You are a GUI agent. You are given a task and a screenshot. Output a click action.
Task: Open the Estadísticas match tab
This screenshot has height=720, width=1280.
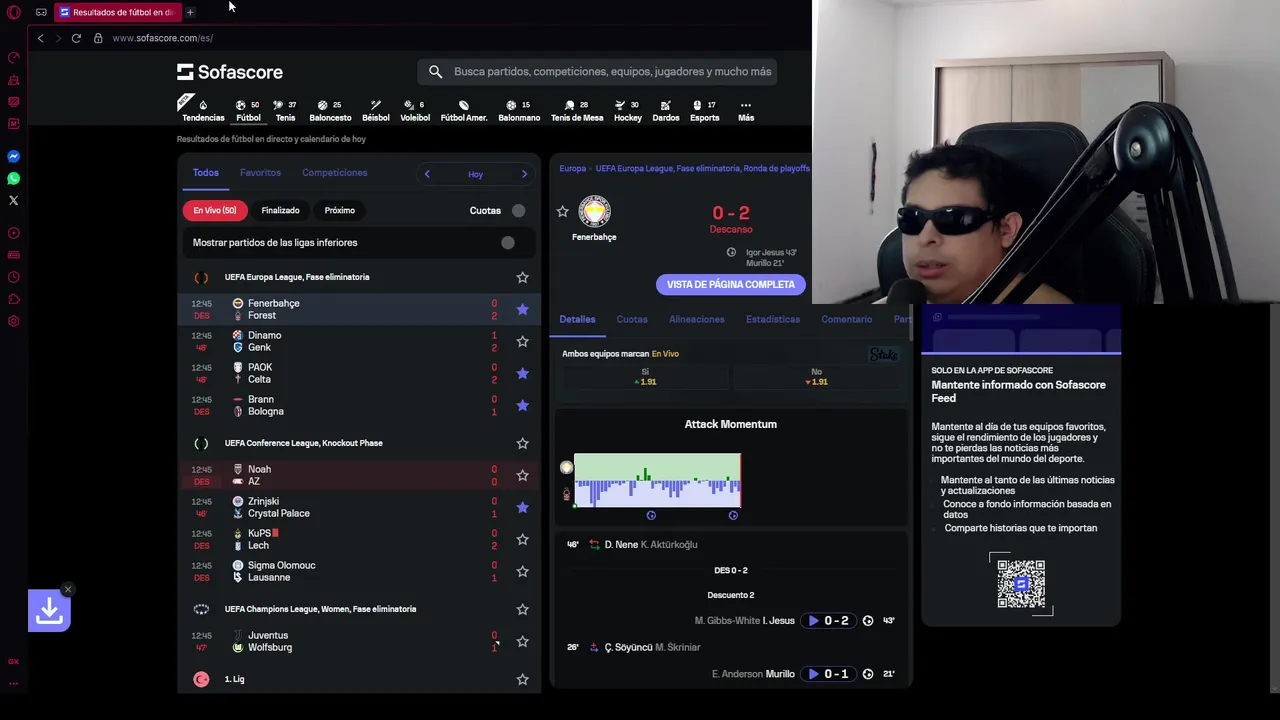(x=773, y=319)
